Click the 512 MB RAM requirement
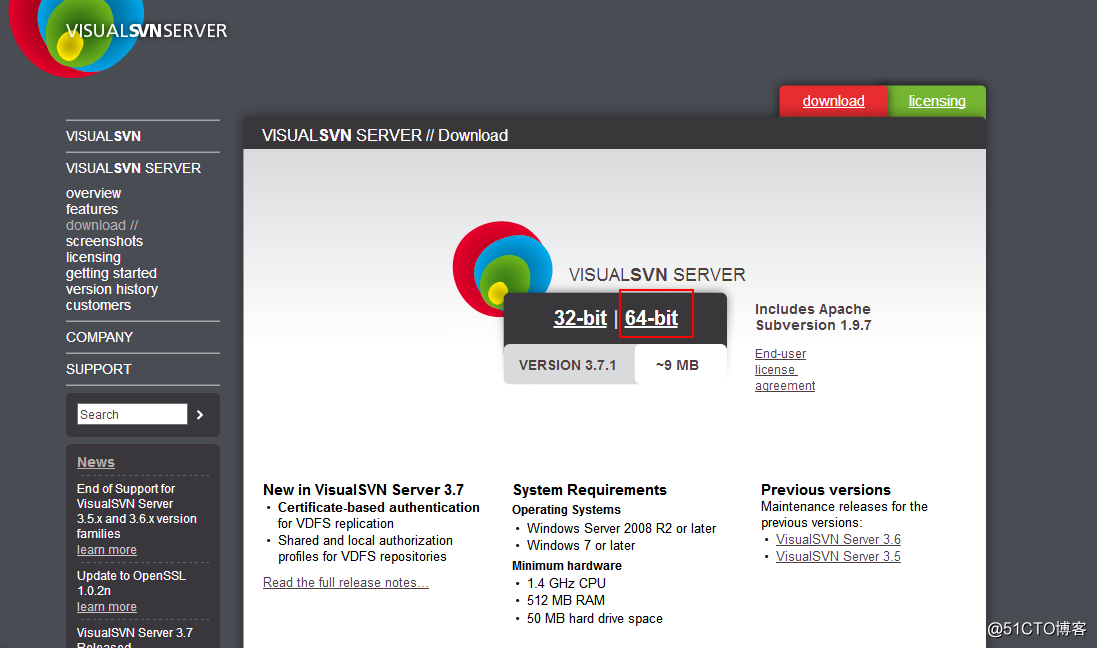The image size is (1097, 648). pos(566,600)
